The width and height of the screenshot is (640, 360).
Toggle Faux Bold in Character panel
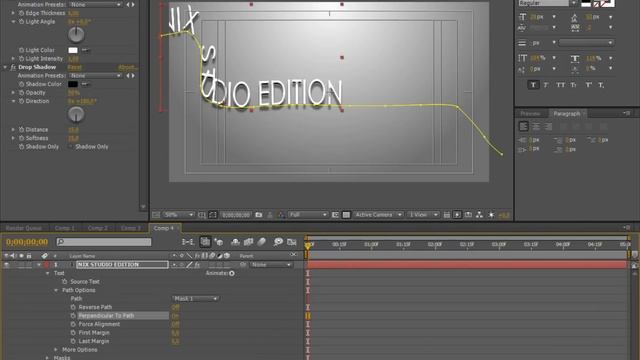(x=533, y=85)
